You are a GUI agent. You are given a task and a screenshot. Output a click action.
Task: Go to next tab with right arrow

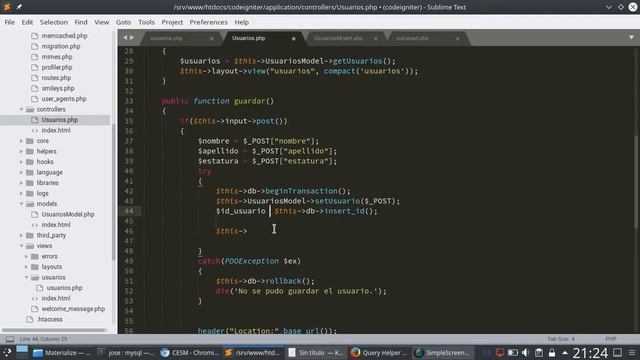(132, 38)
